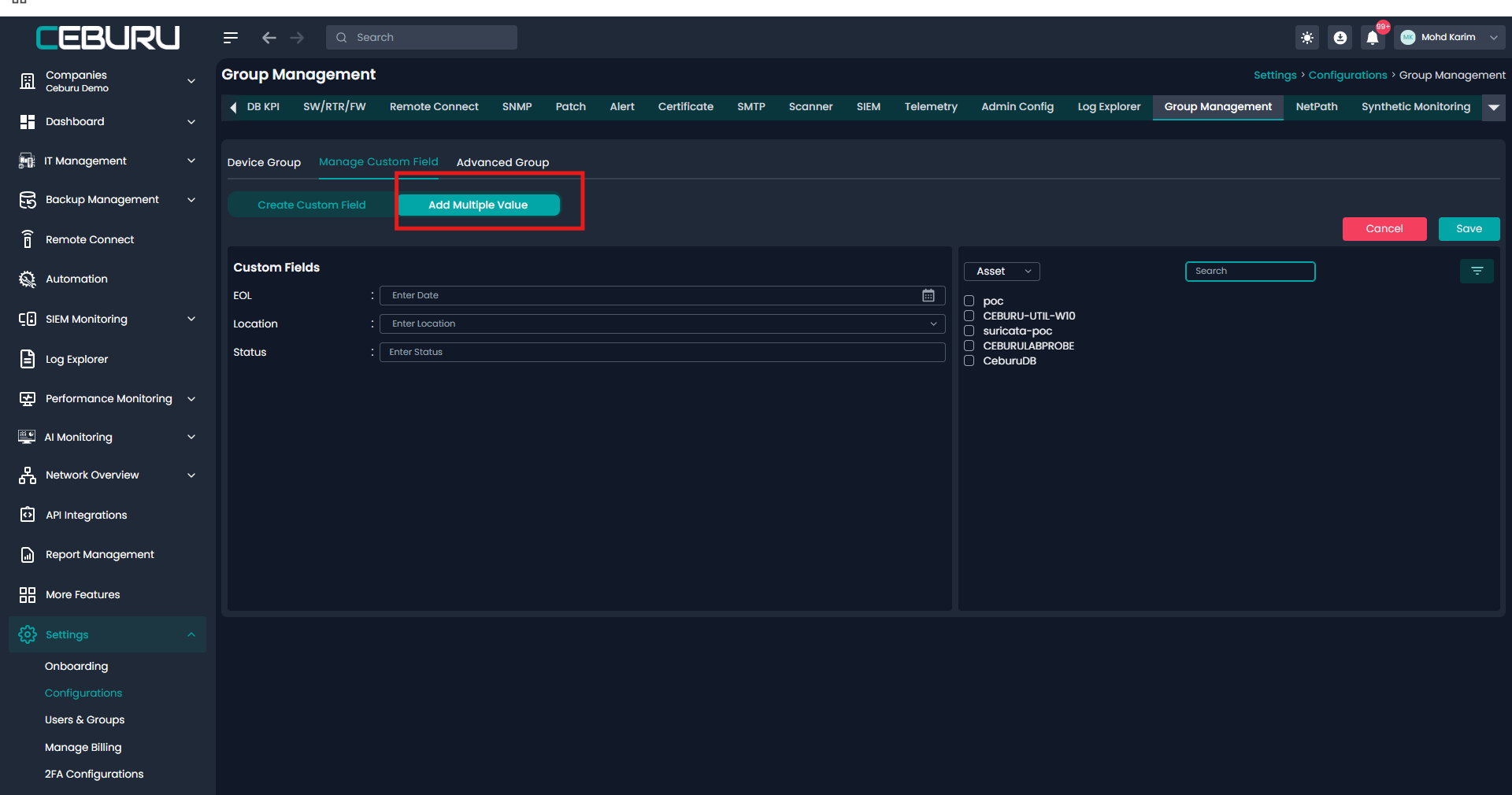The height and width of the screenshot is (795, 1512).
Task: Click the SIEM Monitoring icon
Action: tap(28, 319)
